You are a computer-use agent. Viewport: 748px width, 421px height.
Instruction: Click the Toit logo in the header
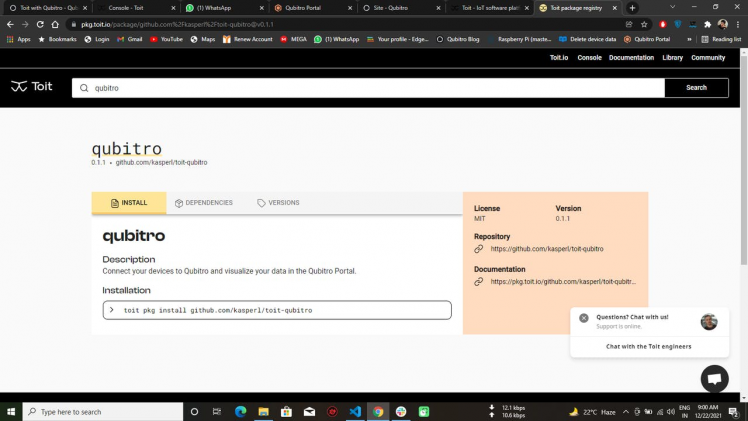31,86
